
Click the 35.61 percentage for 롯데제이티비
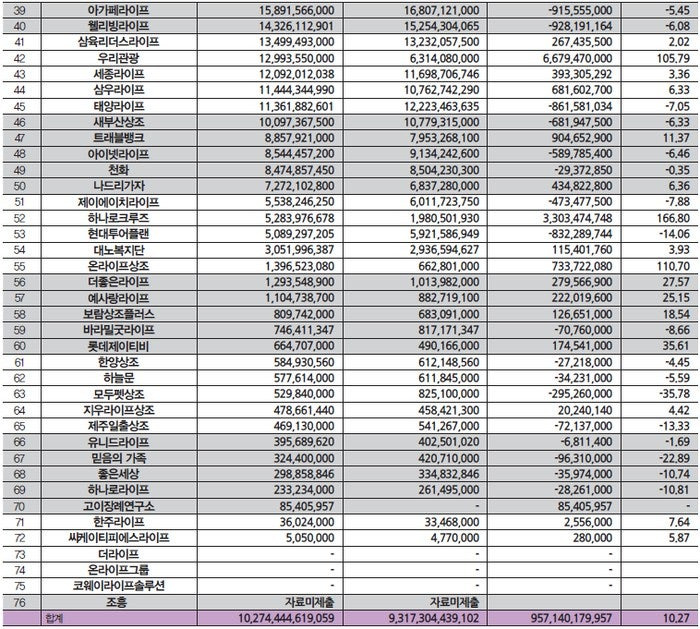(x=676, y=346)
